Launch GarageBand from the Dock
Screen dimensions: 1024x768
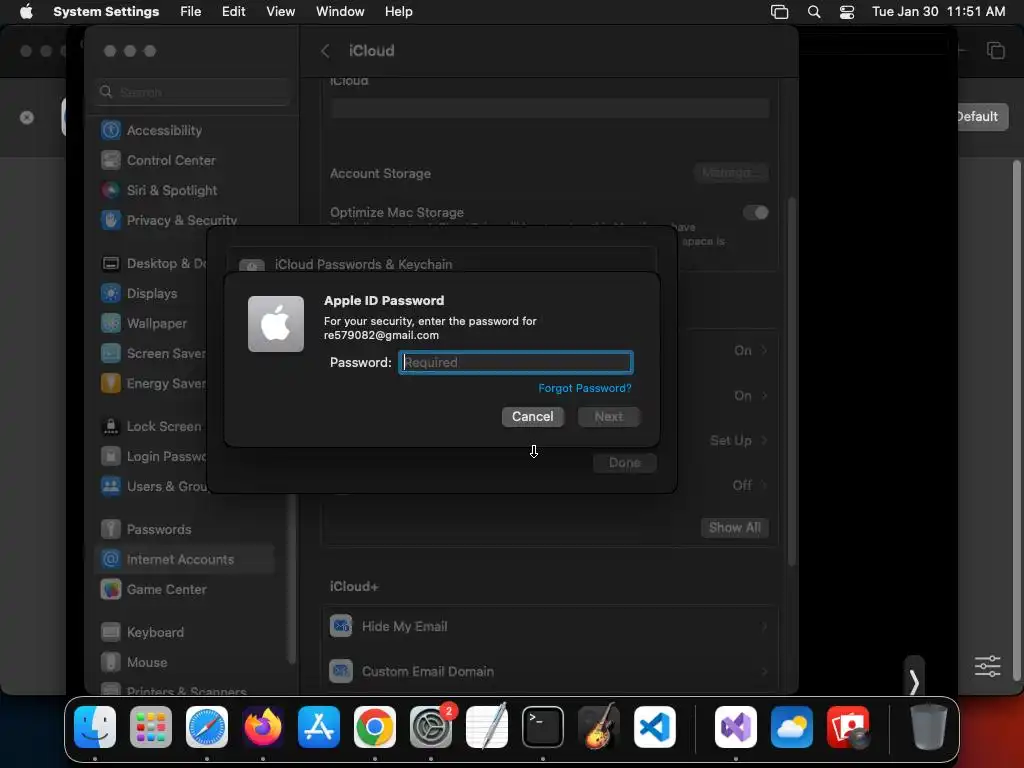[599, 727]
